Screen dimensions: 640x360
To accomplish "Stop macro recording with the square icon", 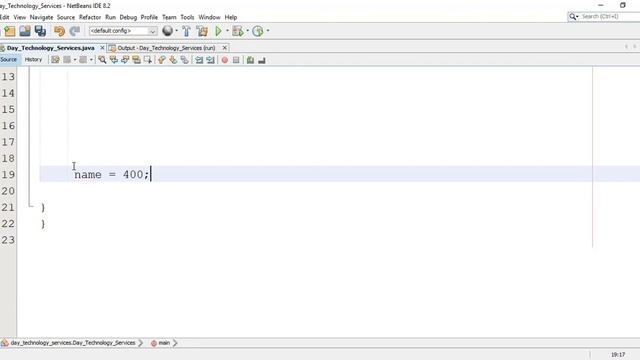I will [236, 60].
